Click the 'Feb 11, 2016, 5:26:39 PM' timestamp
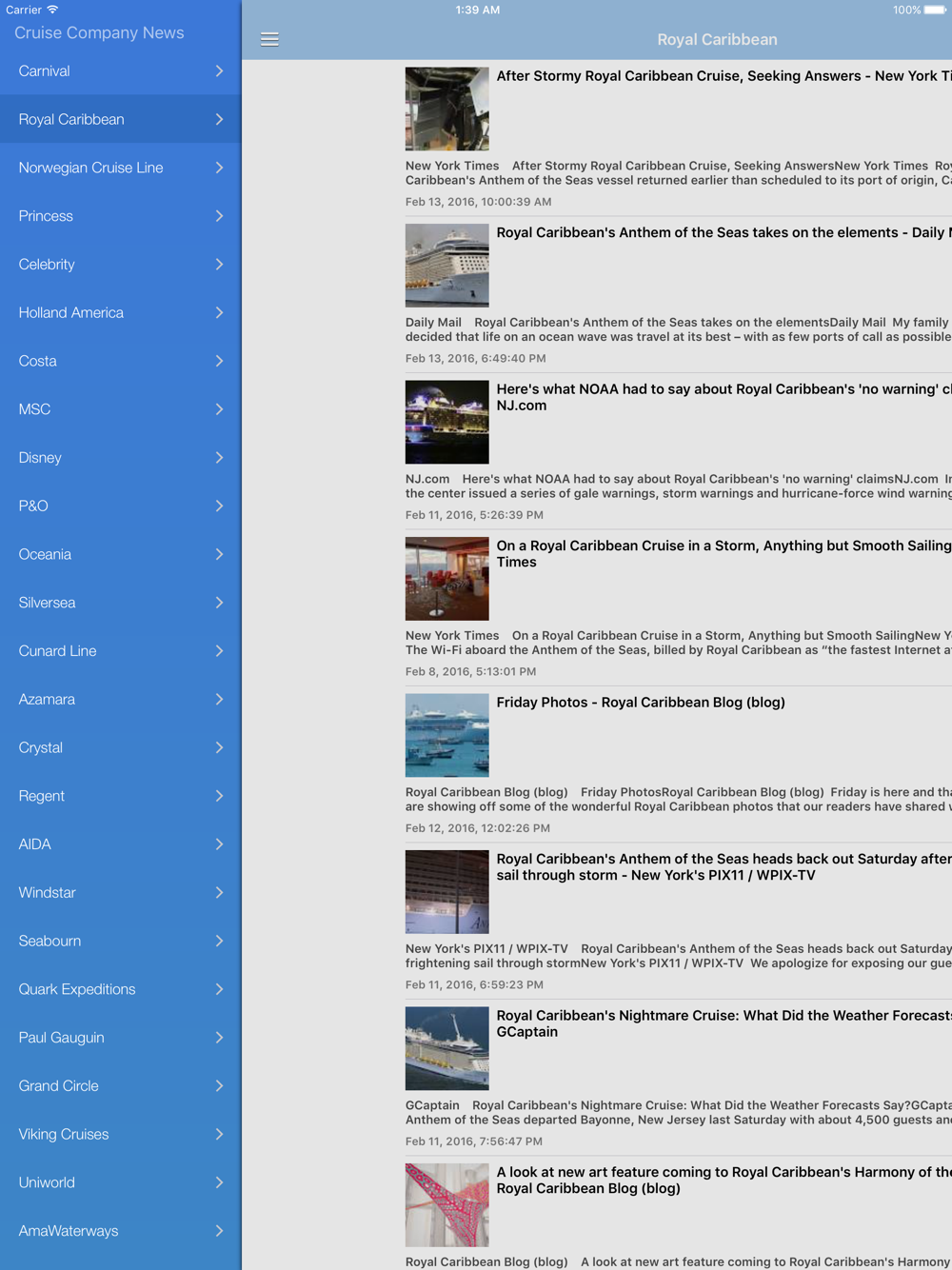 [x=474, y=515]
